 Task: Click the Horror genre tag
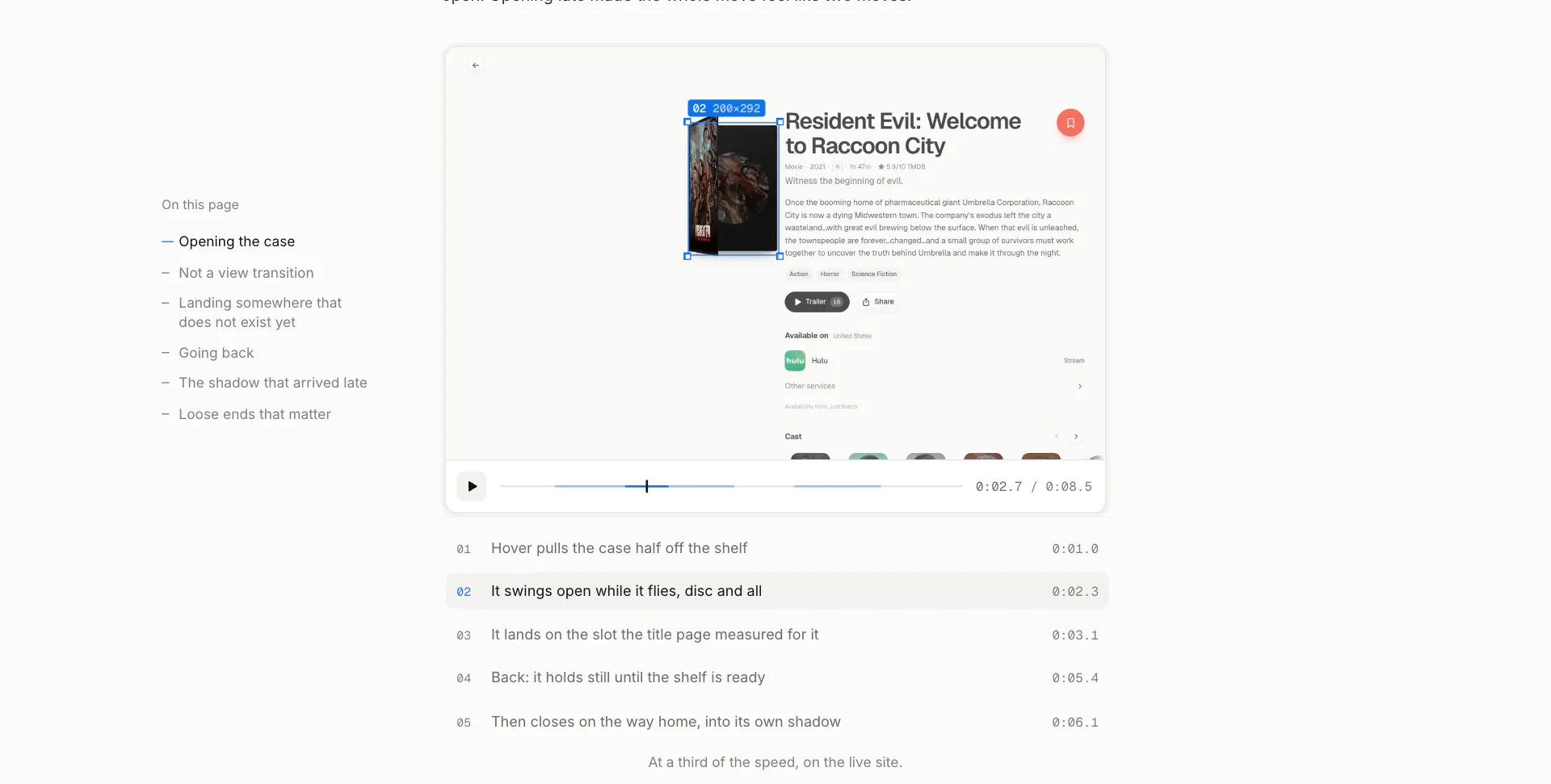tap(830, 275)
